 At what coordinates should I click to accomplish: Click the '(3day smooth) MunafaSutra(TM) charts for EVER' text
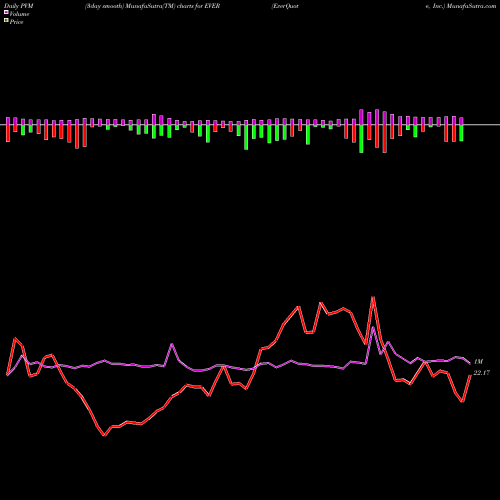coord(152,6)
